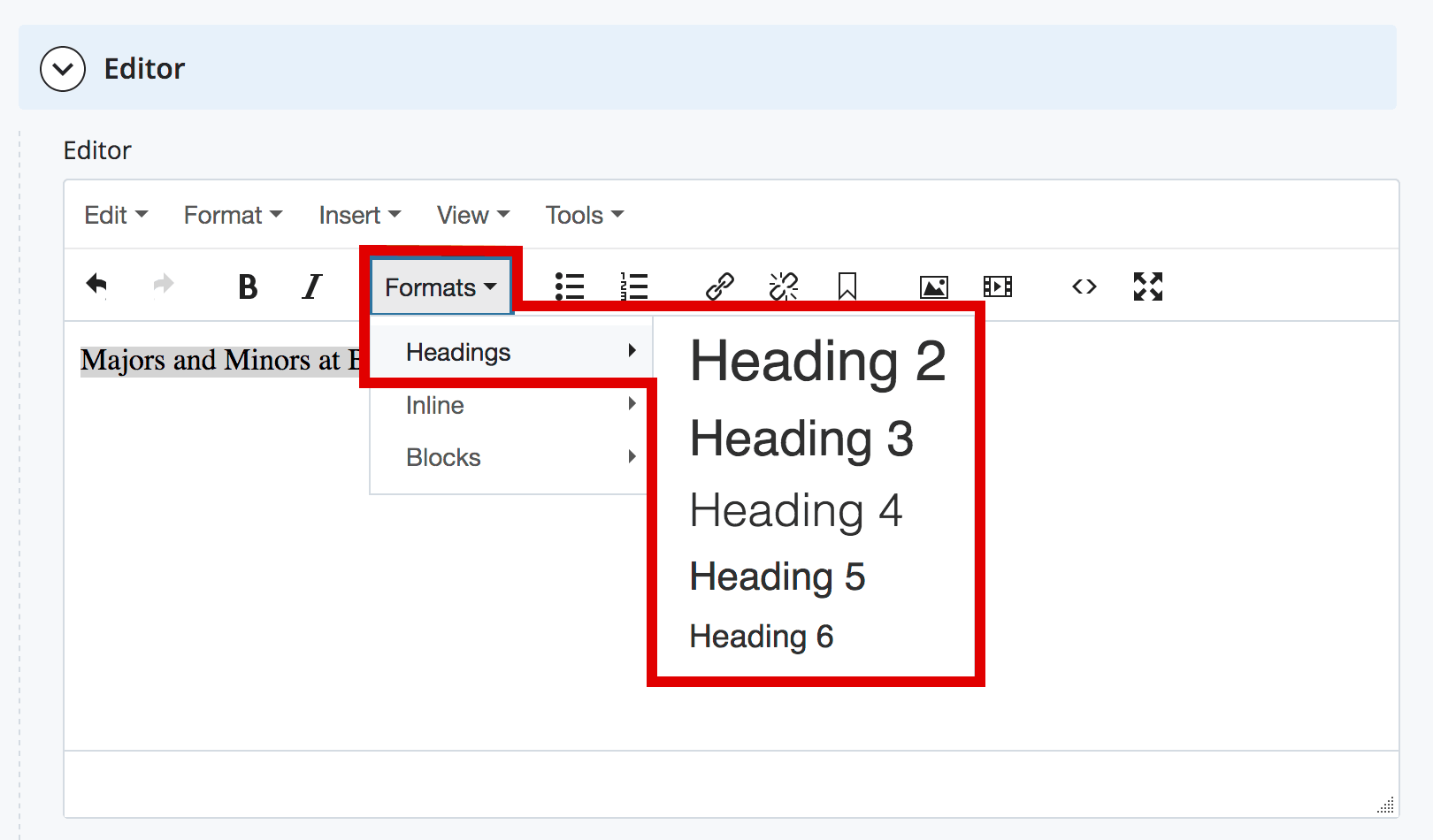1433x840 pixels.
Task: Collapse the Editor section chevron
Action: click(x=63, y=69)
